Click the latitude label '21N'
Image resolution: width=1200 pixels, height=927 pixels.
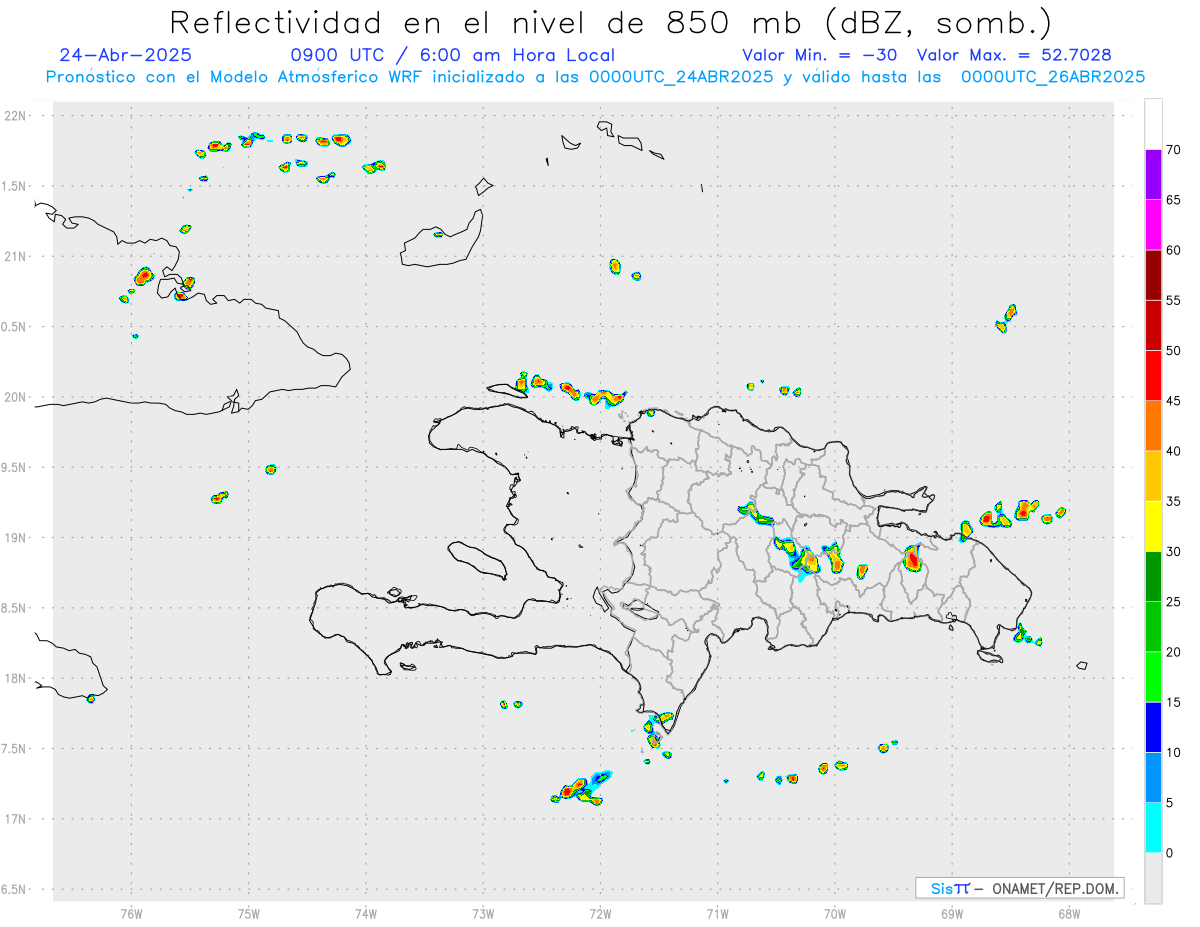pyautogui.click(x=17, y=257)
